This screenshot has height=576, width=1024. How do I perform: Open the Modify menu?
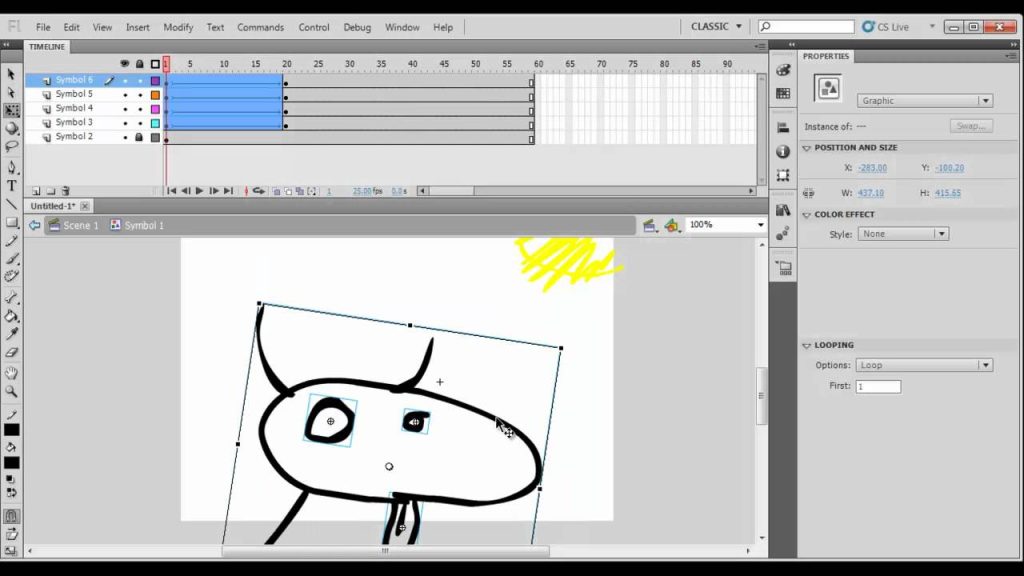(178, 27)
